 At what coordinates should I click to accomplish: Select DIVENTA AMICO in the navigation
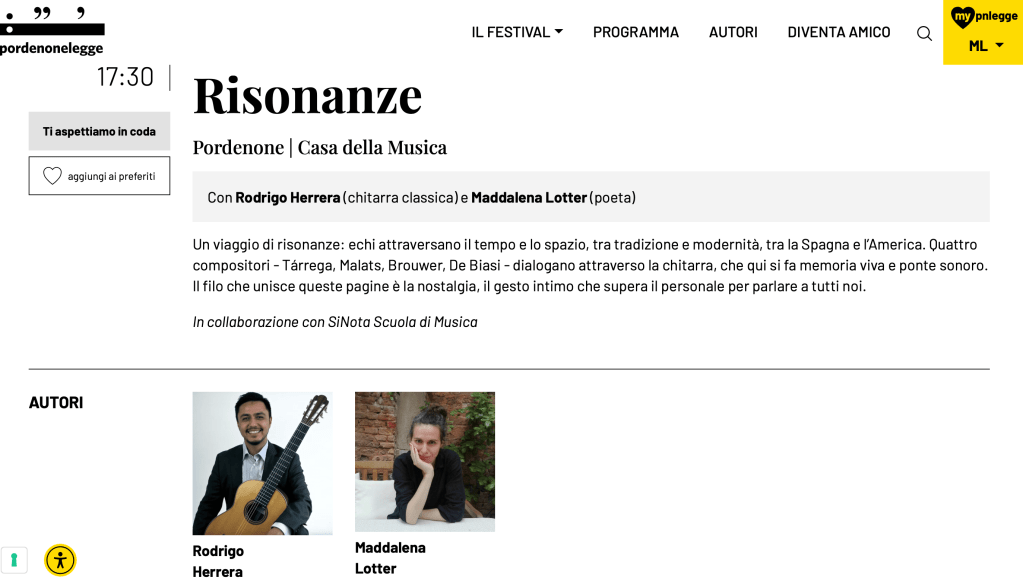(x=839, y=32)
